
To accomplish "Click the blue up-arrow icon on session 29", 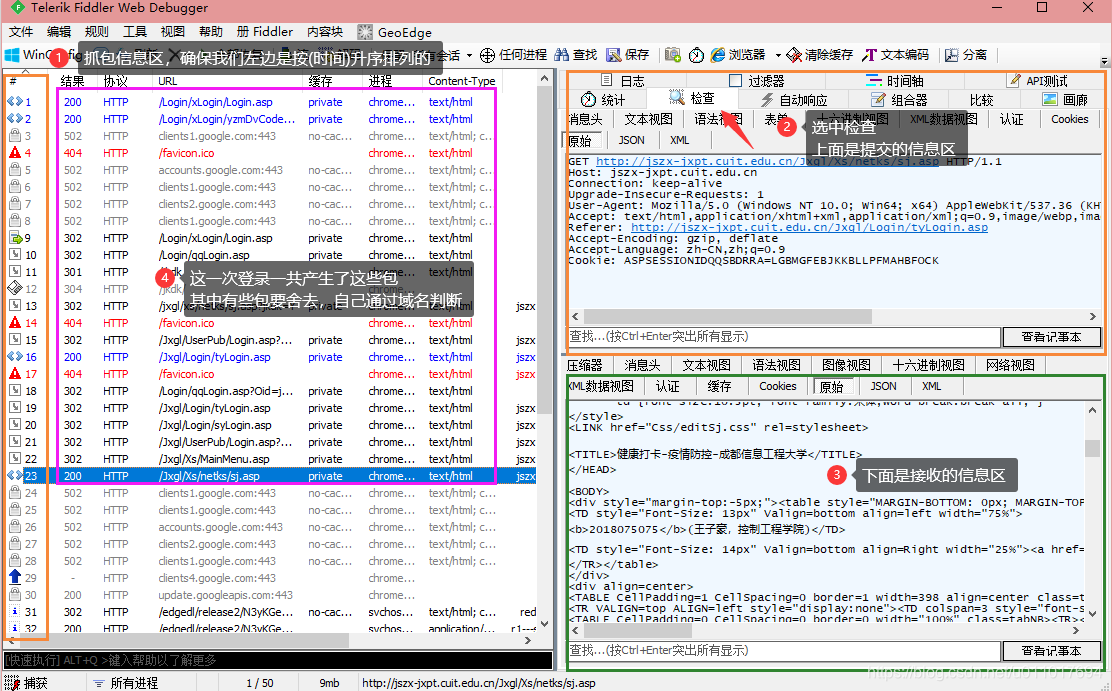I will click(15, 577).
